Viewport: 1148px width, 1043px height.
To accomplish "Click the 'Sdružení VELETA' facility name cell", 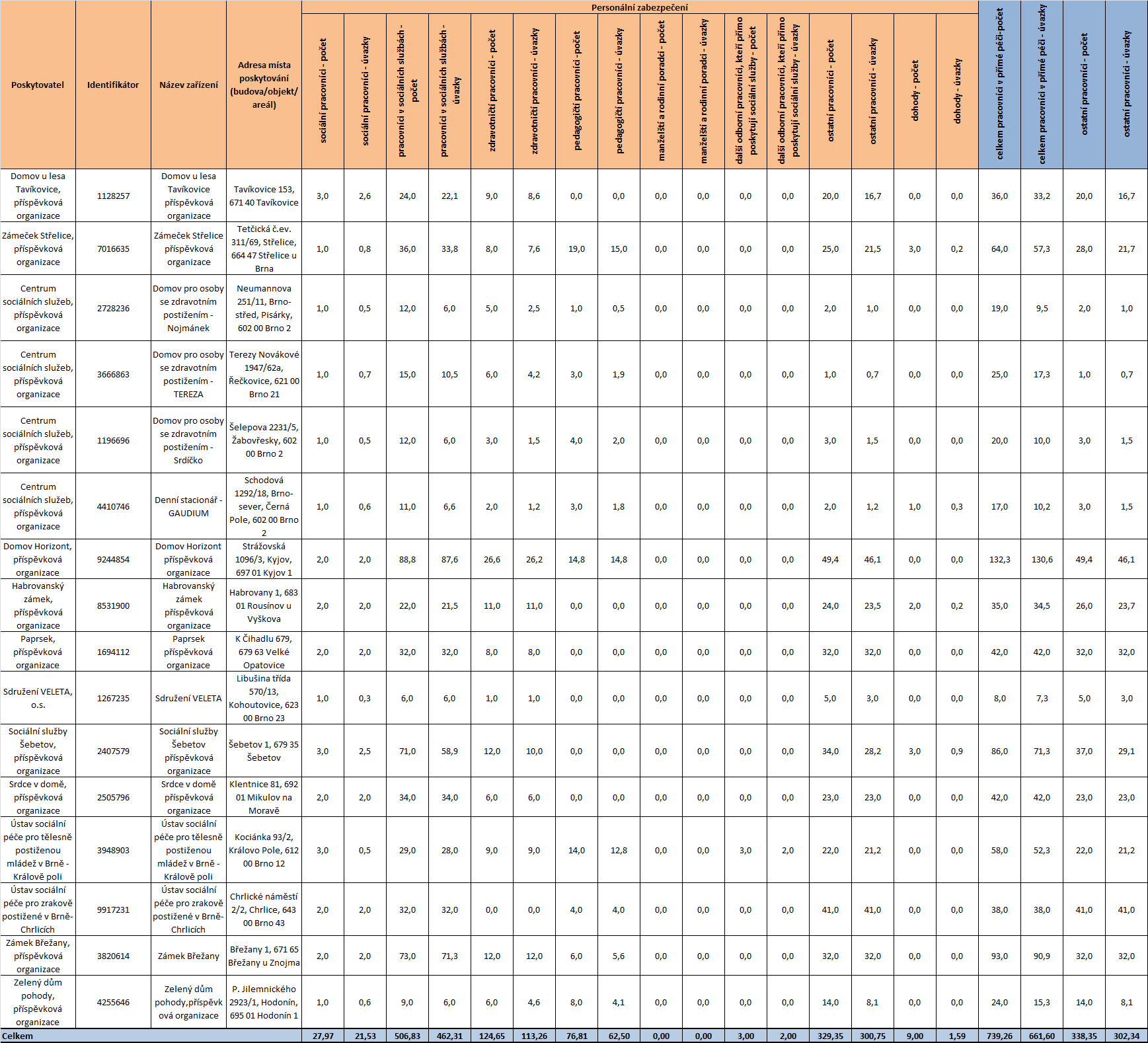I will (188, 698).
